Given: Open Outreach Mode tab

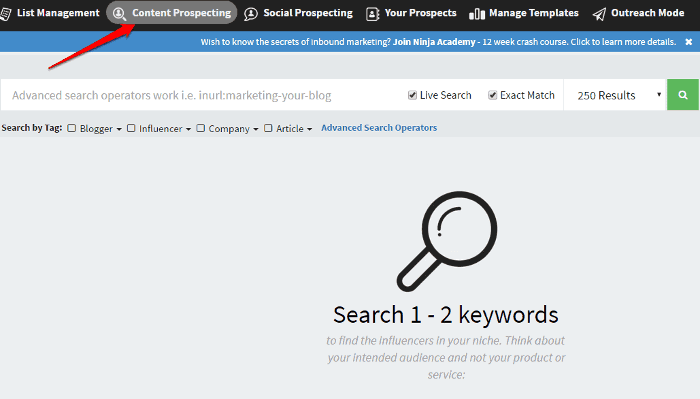Looking at the screenshot, I should 638,13.
